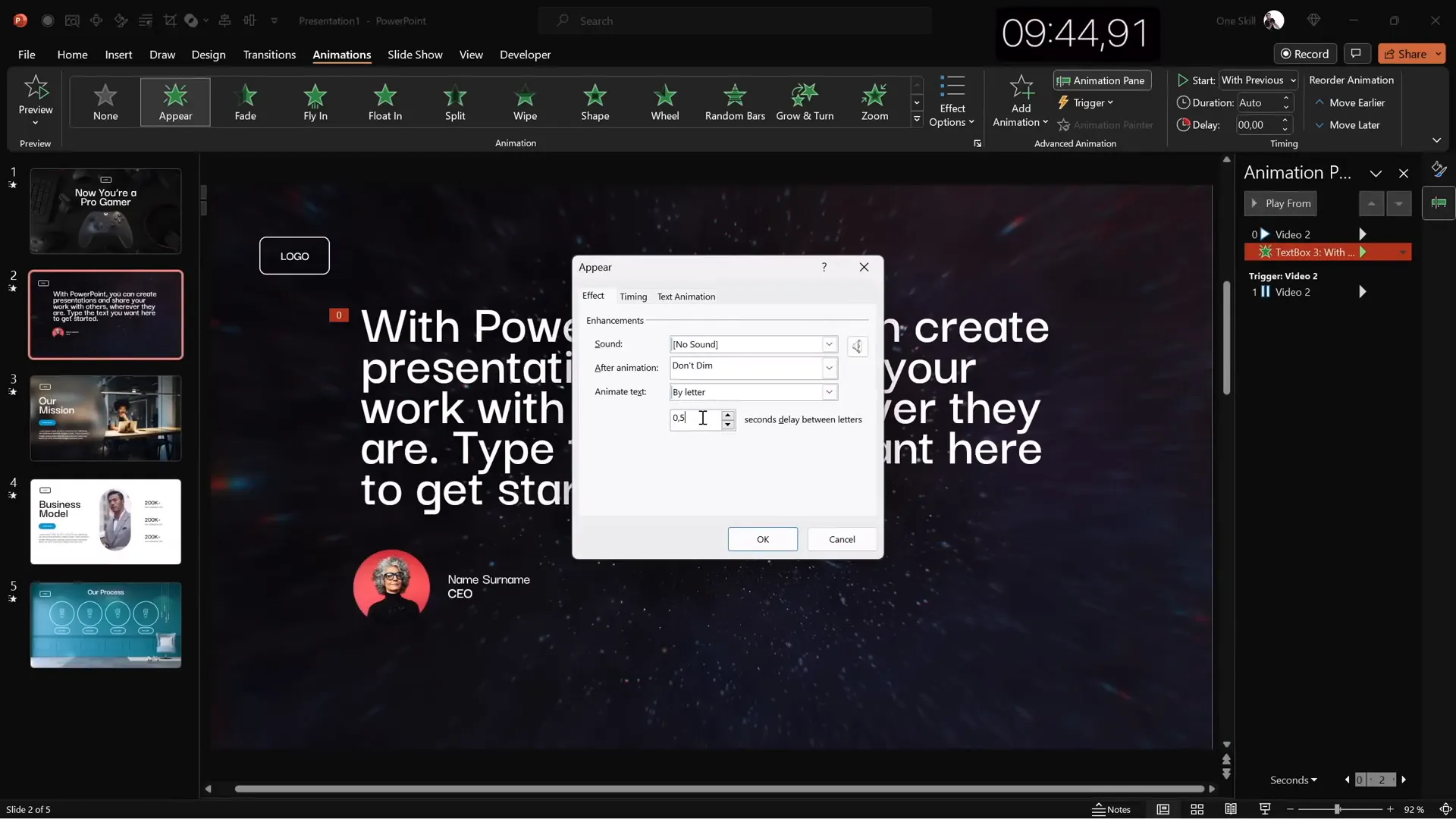Screen dimensions: 1456x819
Task: Adjust the zoom slider
Action: (x=1337, y=809)
